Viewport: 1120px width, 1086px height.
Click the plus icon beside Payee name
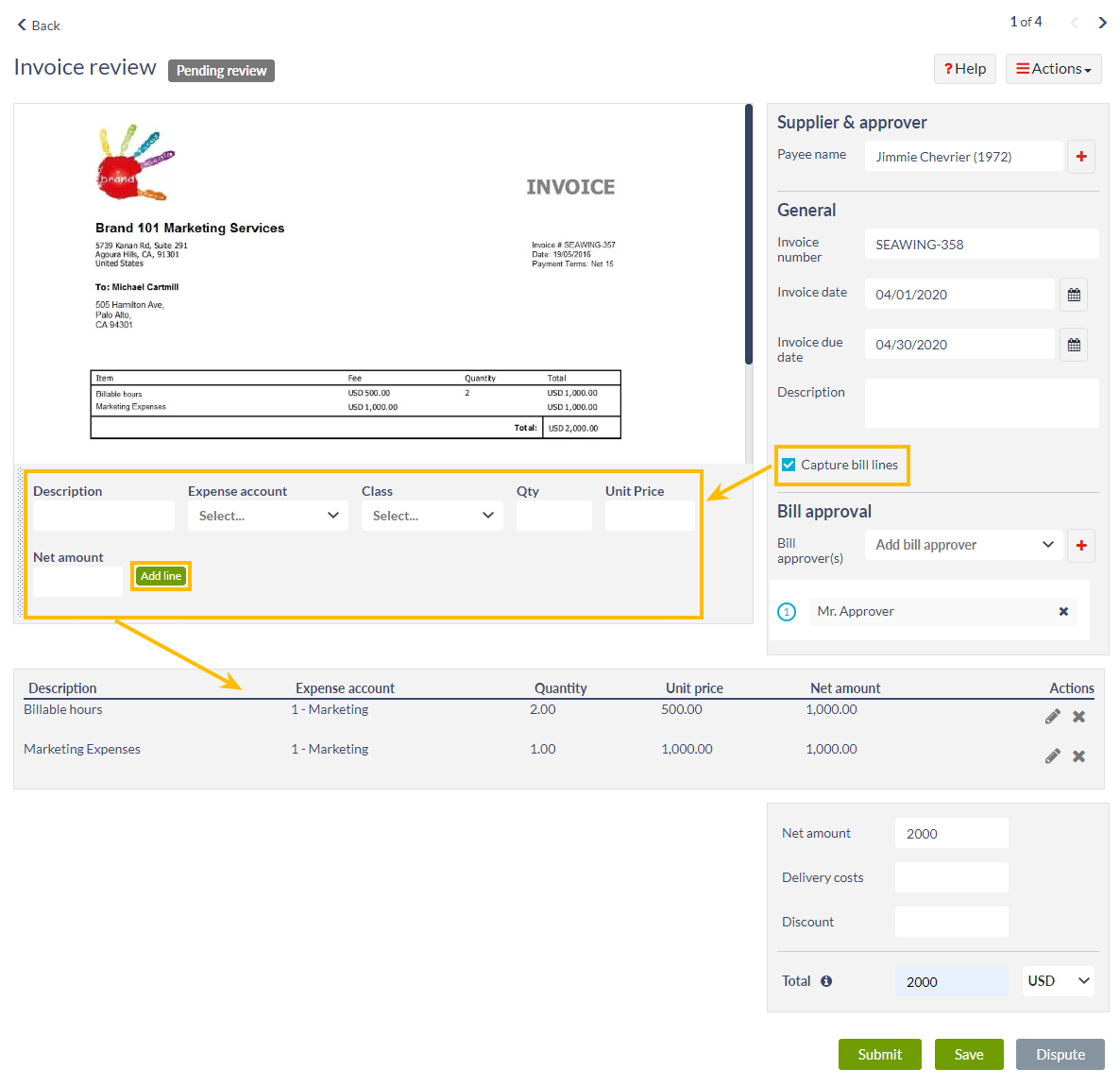[1080, 157]
